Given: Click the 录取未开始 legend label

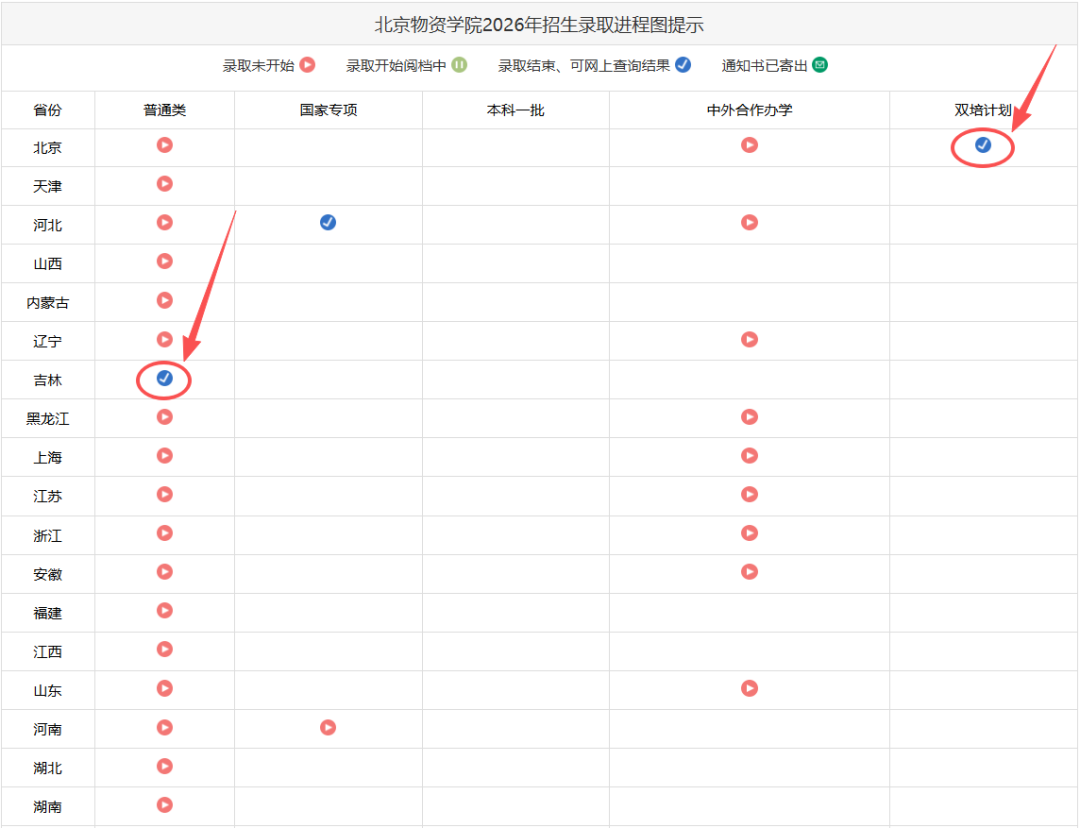Looking at the screenshot, I should (x=258, y=65).
